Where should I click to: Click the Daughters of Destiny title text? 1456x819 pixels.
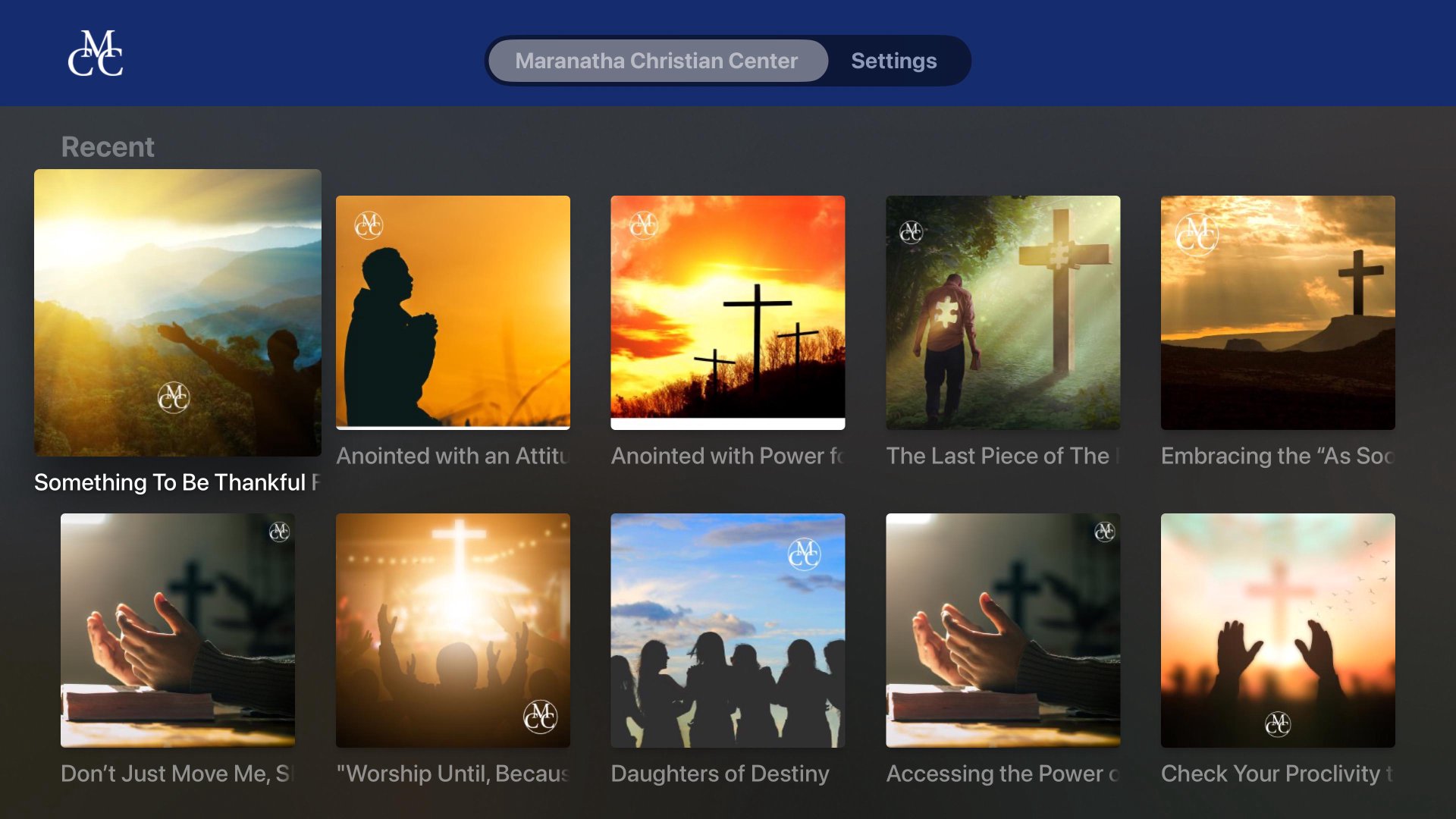tap(720, 773)
